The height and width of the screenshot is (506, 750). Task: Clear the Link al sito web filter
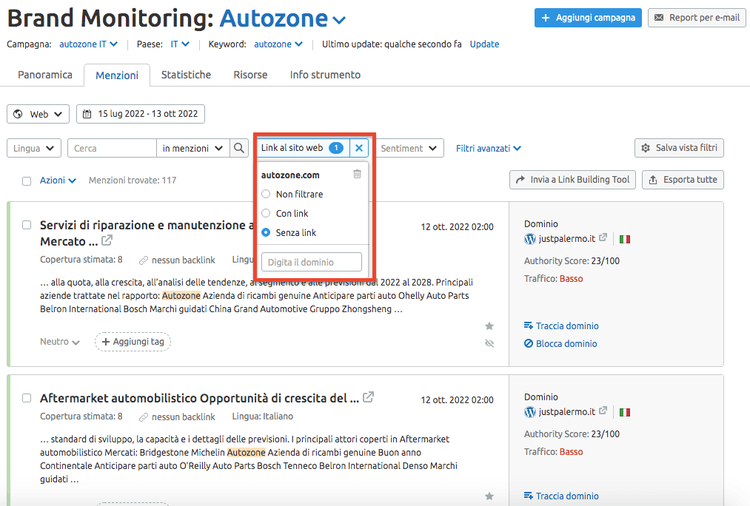click(359, 148)
